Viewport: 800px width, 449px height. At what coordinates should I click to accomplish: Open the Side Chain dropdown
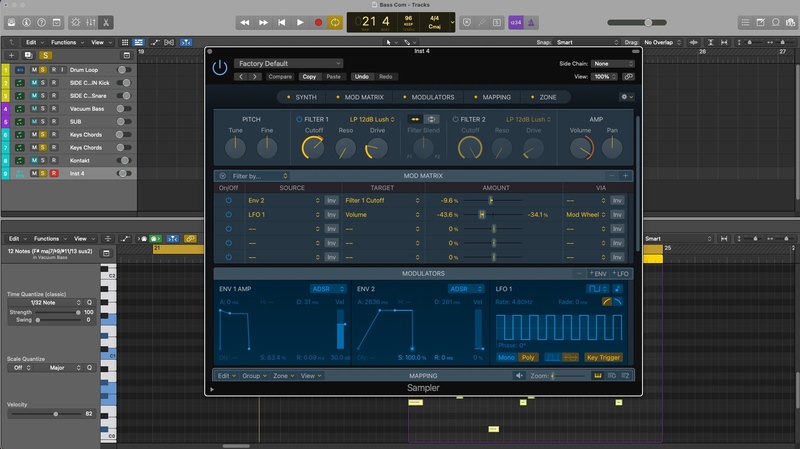pyautogui.click(x=613, y=63)
